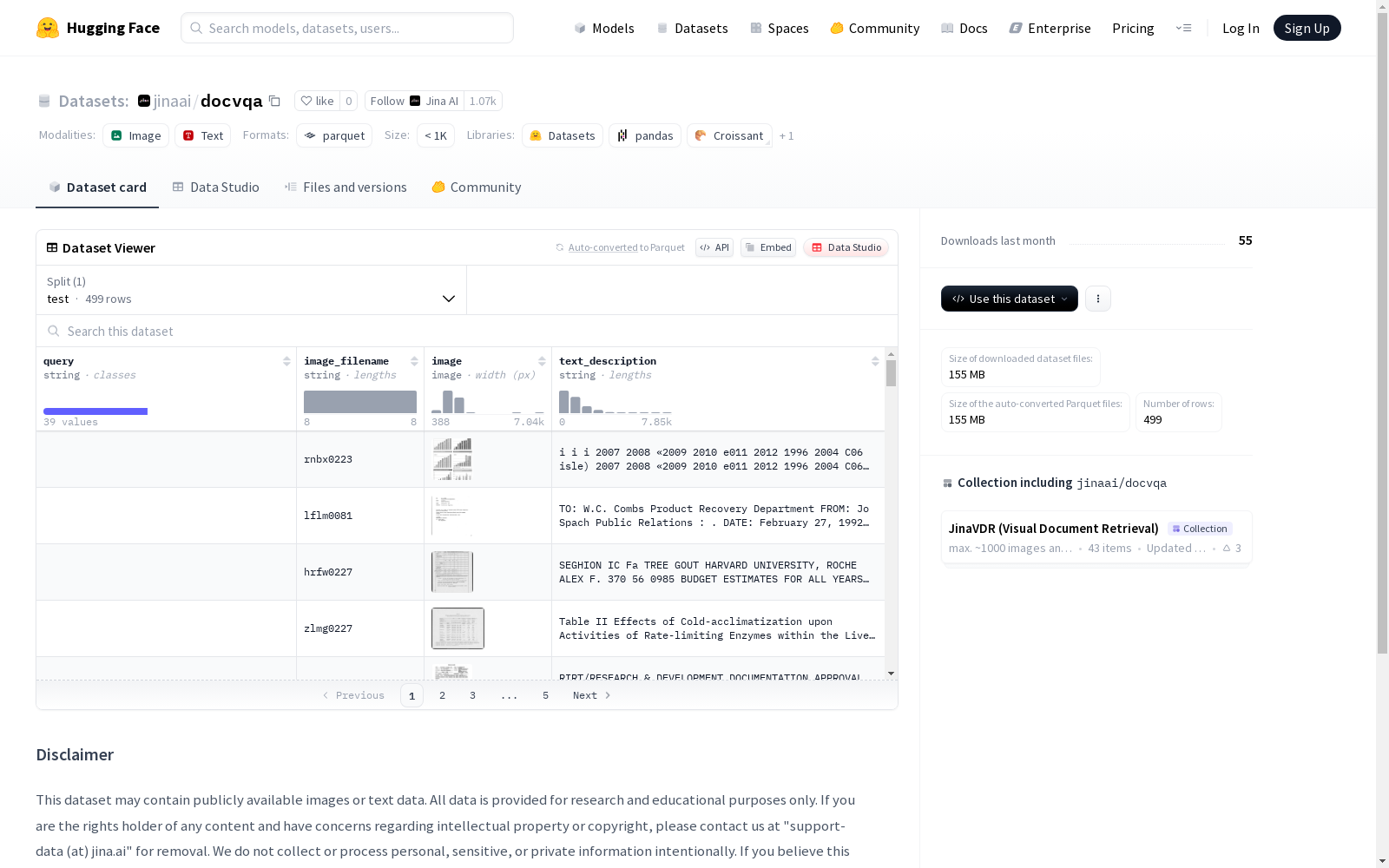Click the jinaai organization link
1389x868 pixels.
172,101
